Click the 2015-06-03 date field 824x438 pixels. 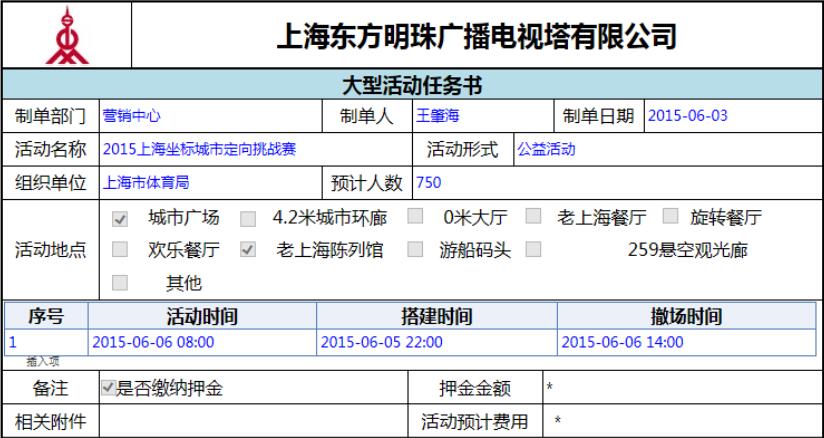click(733, 116)
